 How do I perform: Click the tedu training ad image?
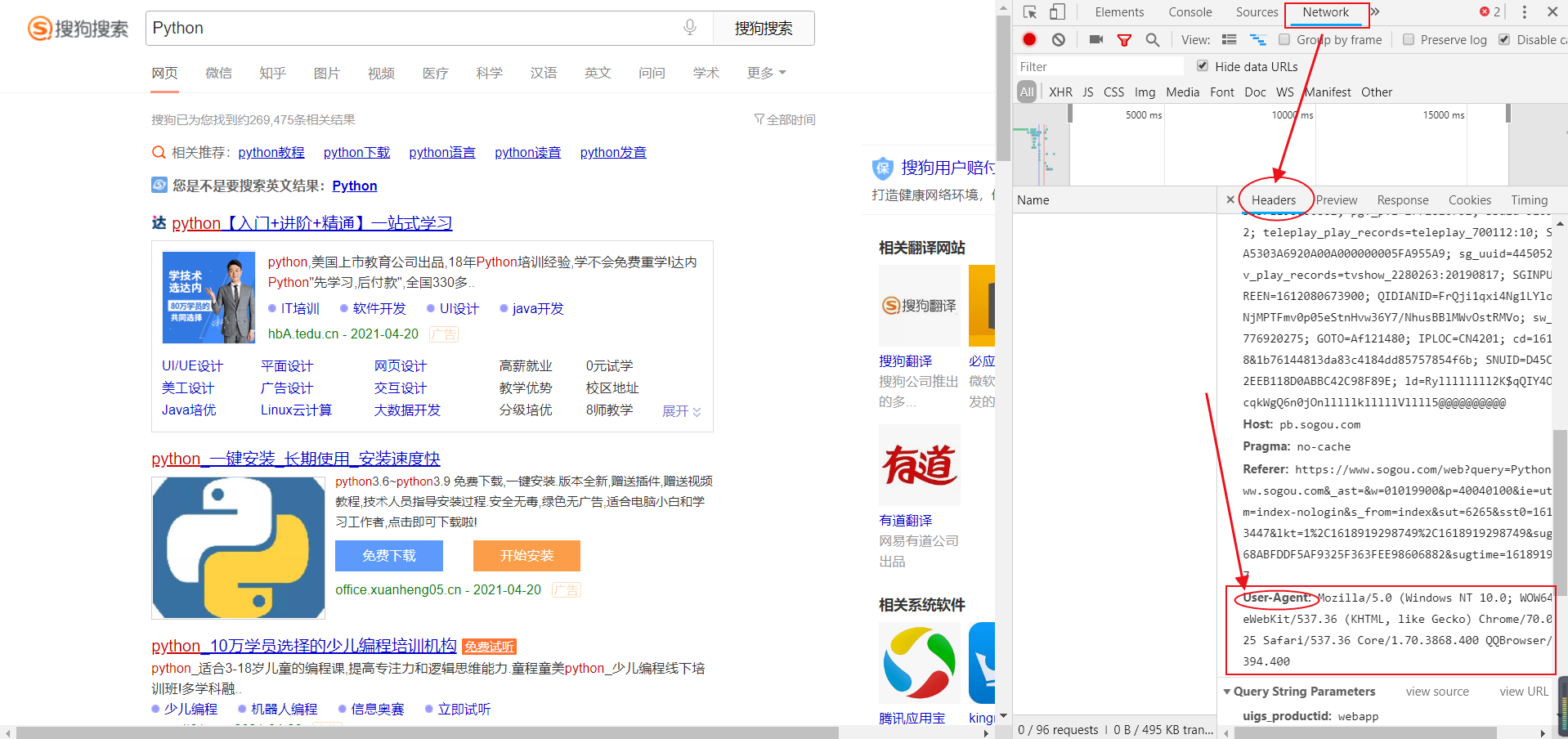pos(209,298)
